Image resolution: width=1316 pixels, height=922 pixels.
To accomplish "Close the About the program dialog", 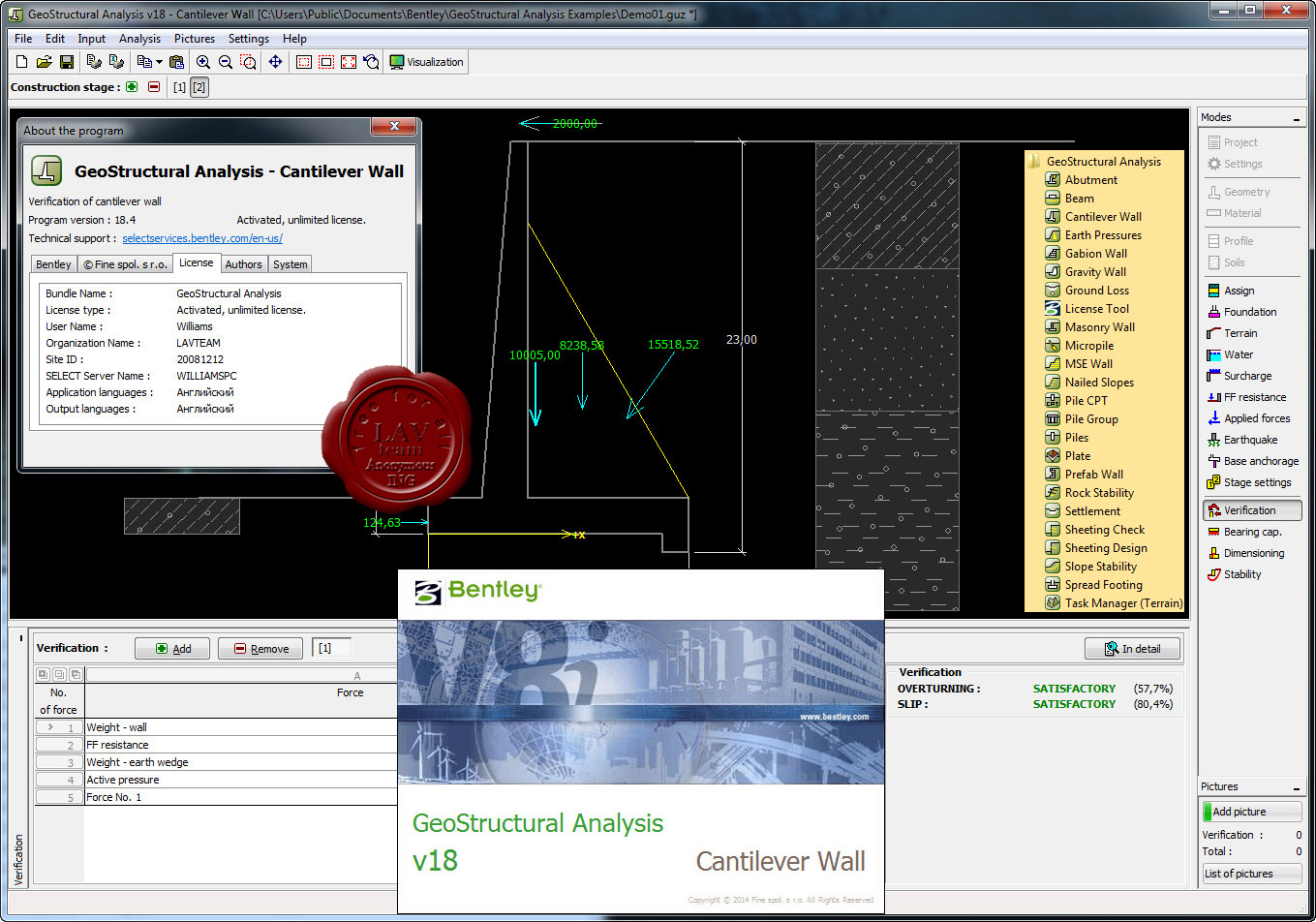I will click(394, 126).
